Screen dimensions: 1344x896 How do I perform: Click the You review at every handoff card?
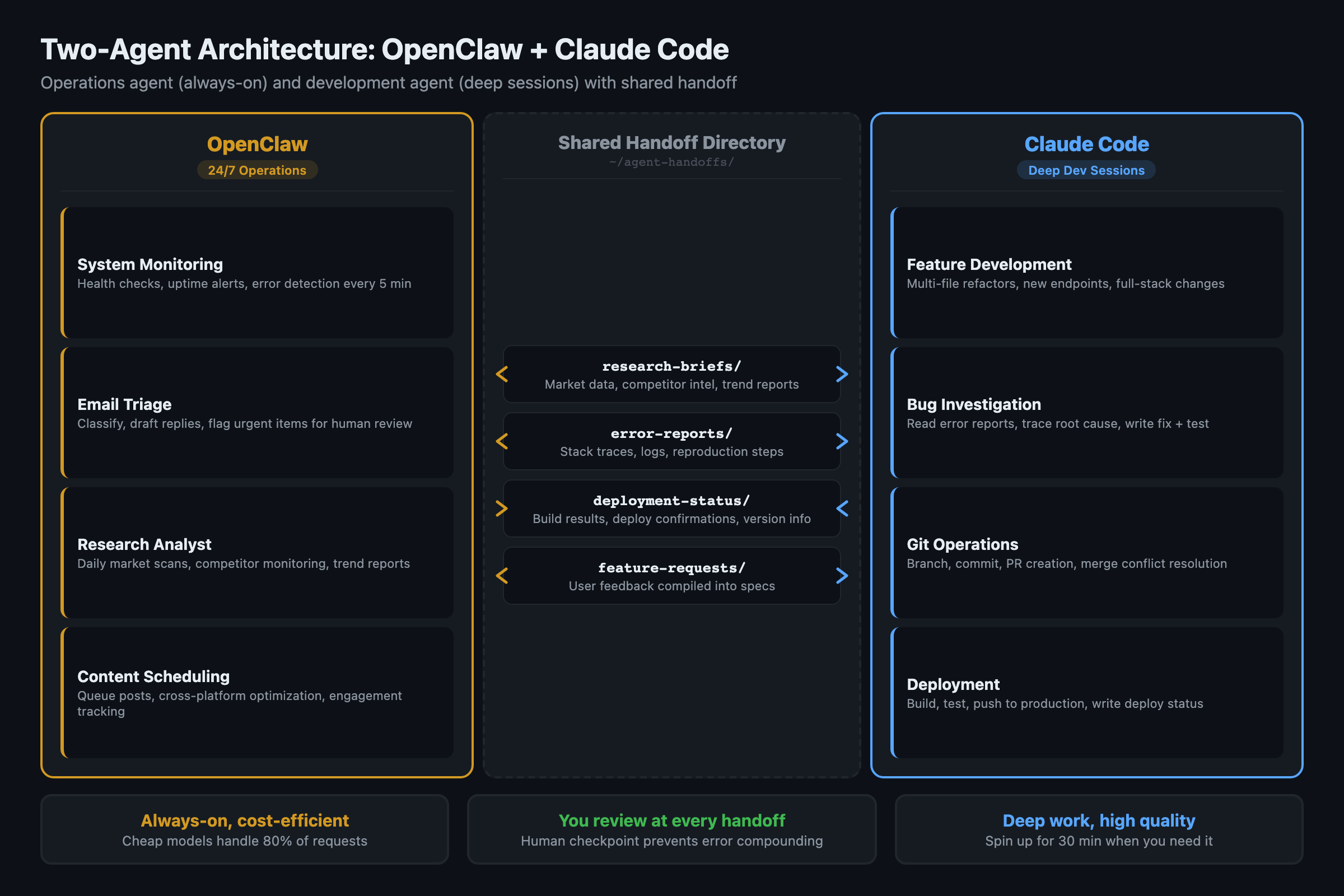[671, 829]
